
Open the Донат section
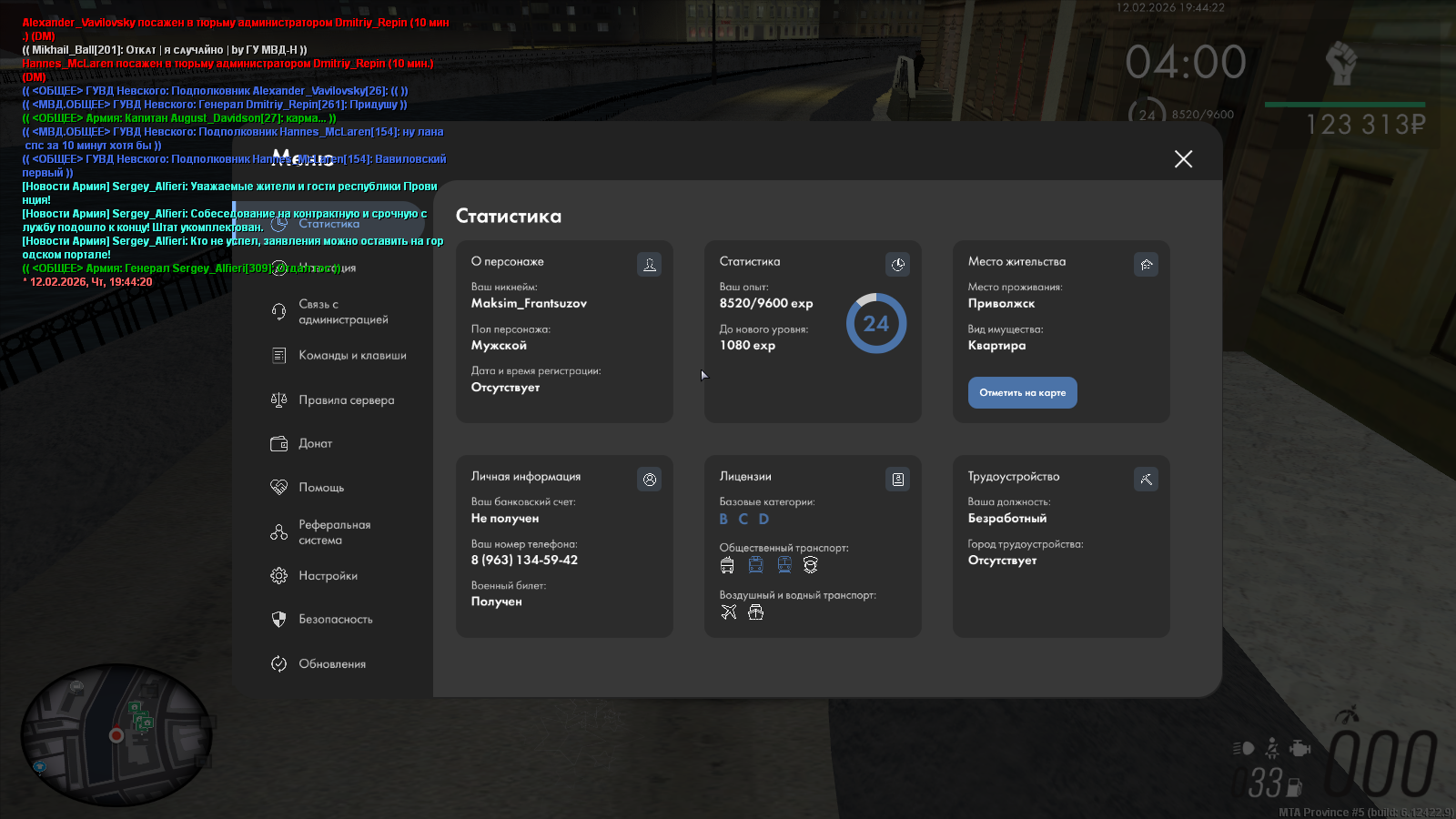[315, 444]
